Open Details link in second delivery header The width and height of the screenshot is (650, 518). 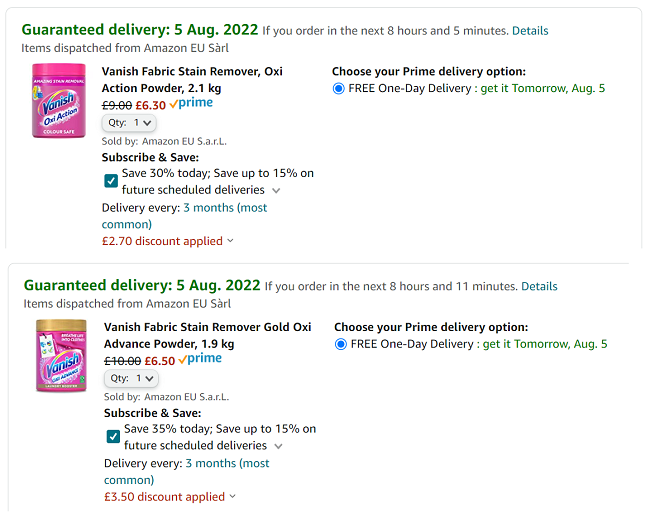(539, 286)
